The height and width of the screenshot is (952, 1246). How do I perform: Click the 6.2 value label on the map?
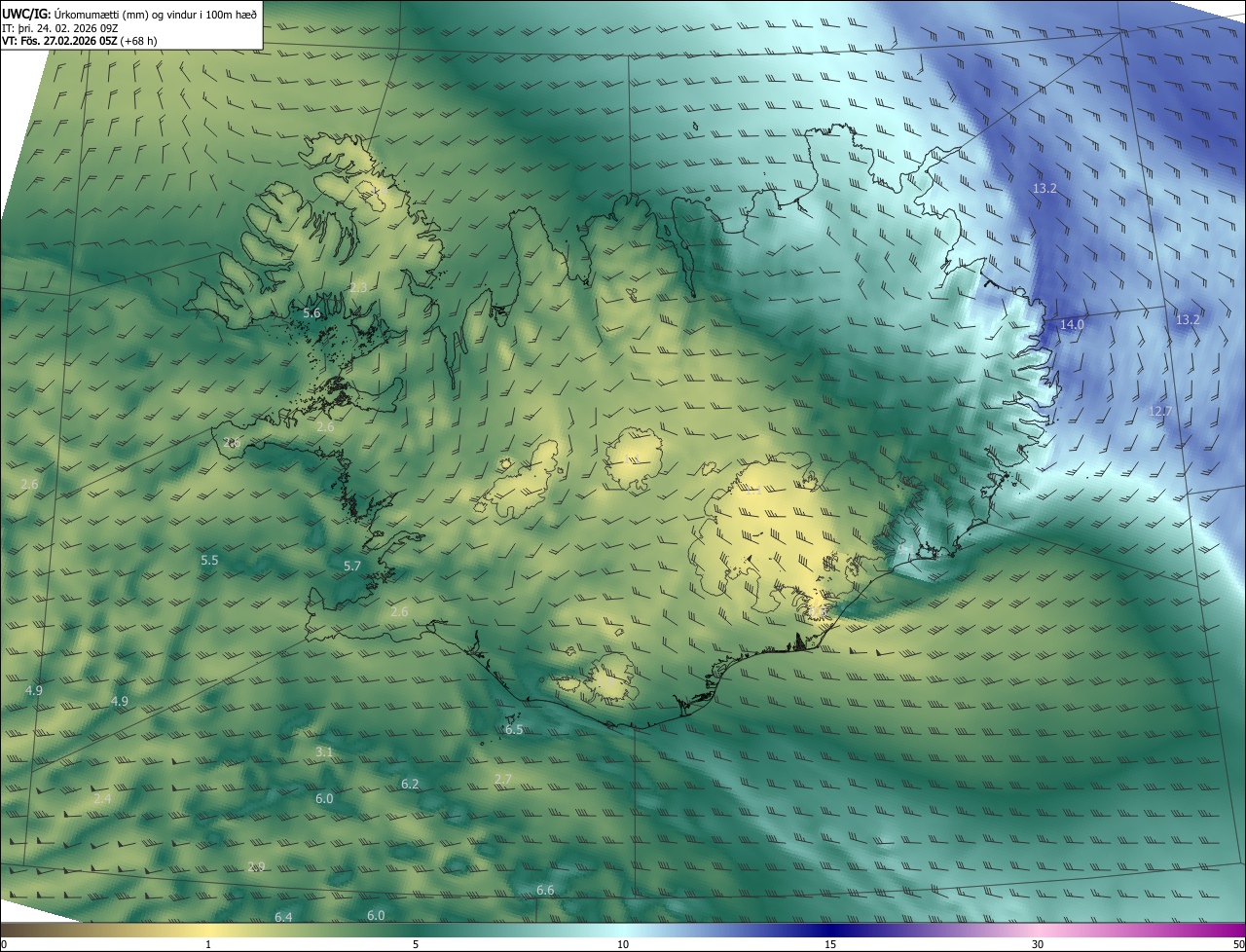coord(410,784)
